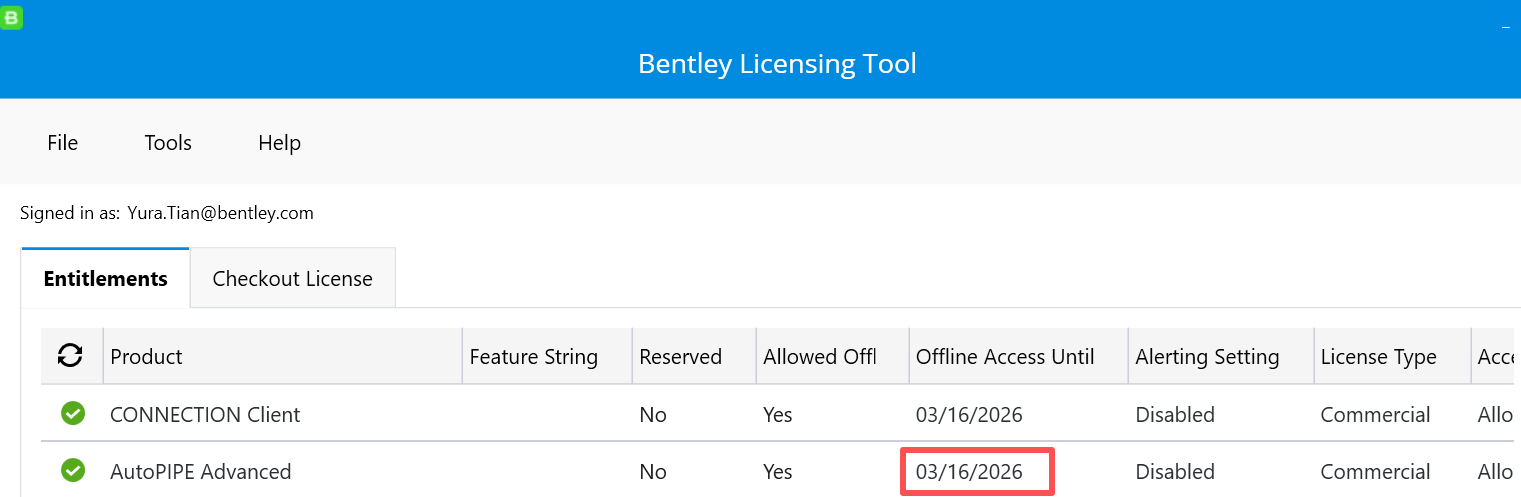Click green checkmark beside AutoPIPE Advanced
The image size is (1521, 497).
[x=72, y=470]
